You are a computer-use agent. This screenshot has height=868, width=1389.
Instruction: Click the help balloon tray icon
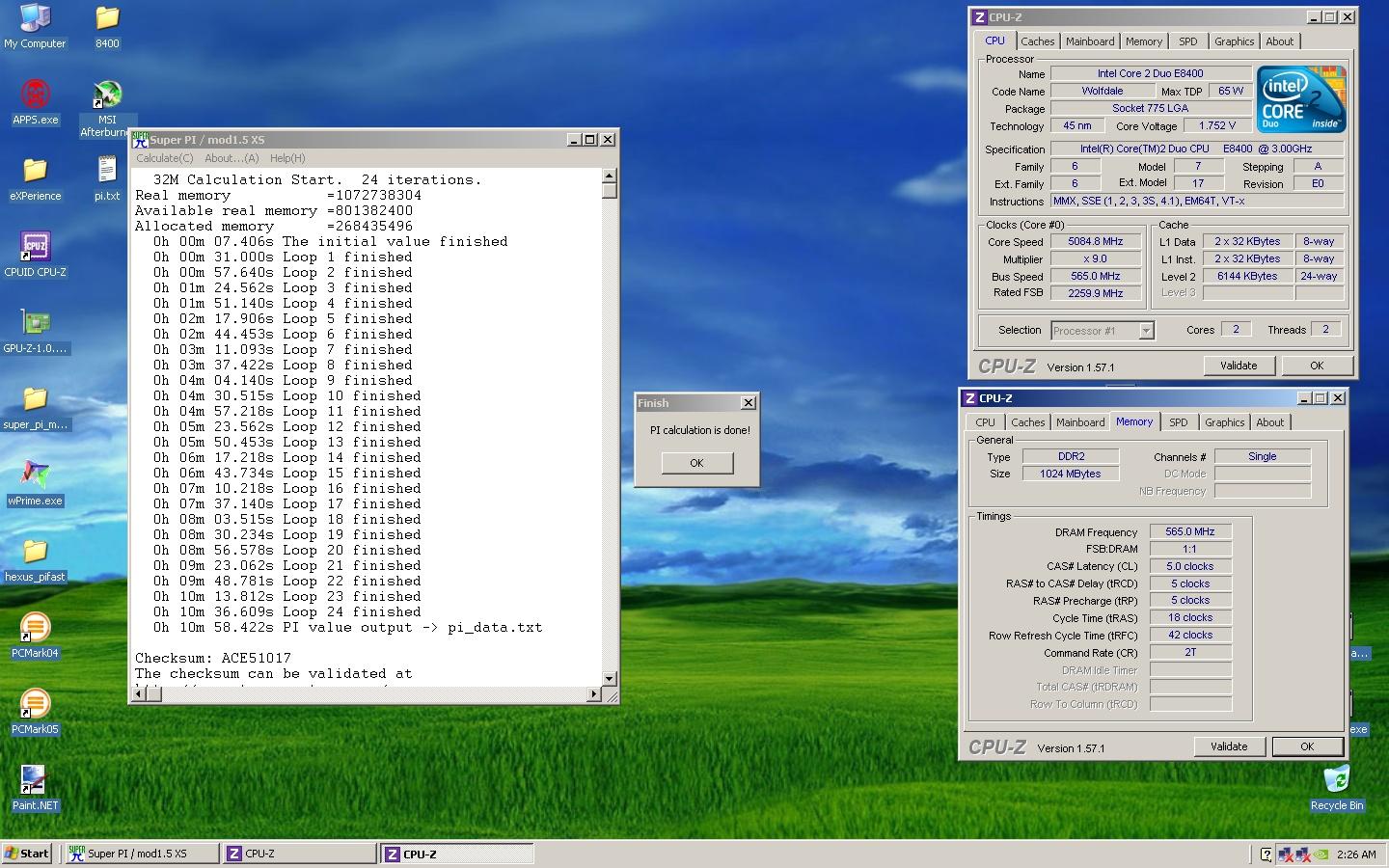[1266, 854]
